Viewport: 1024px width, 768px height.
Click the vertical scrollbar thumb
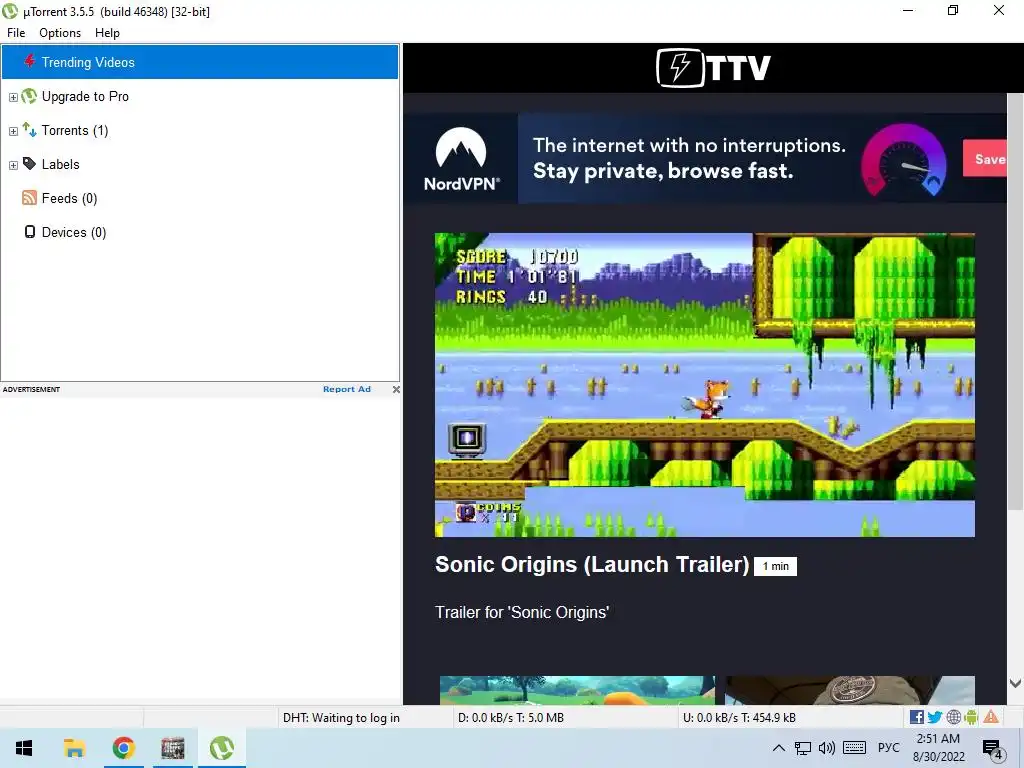pos(1015,301)
